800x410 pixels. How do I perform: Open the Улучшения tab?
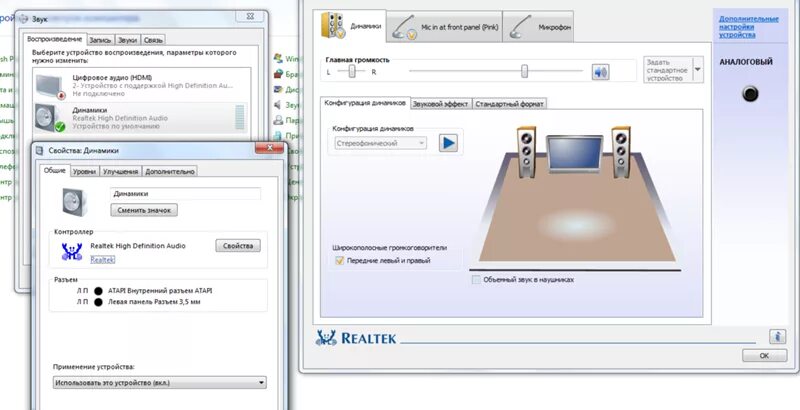(x=121, y=172)
